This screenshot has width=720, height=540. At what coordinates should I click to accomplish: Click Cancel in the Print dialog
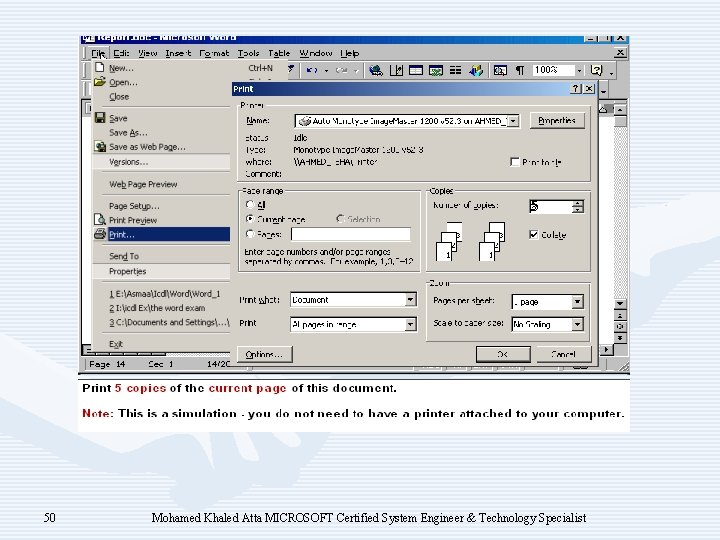(563, 354)
